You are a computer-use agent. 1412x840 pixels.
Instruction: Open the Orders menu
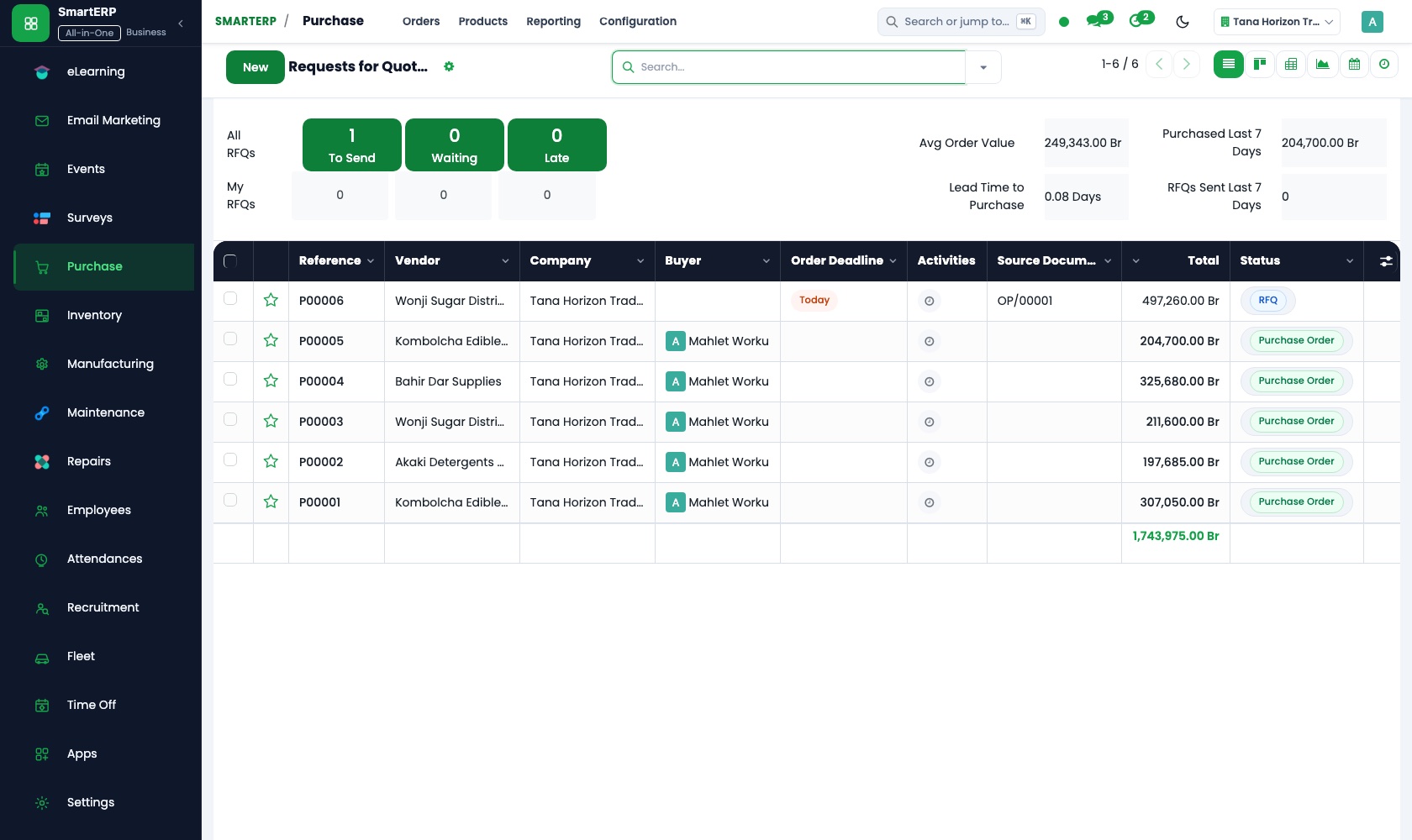click(x=421, y=21)
